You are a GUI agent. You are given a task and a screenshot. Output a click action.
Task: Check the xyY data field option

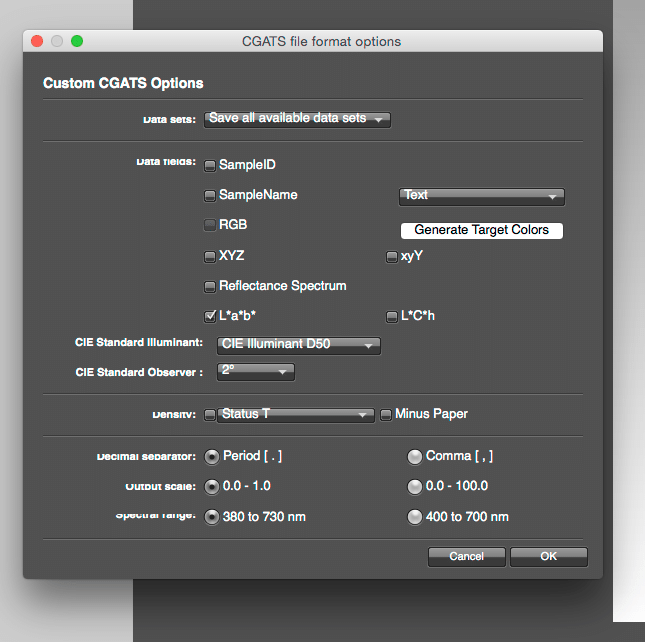392,257
